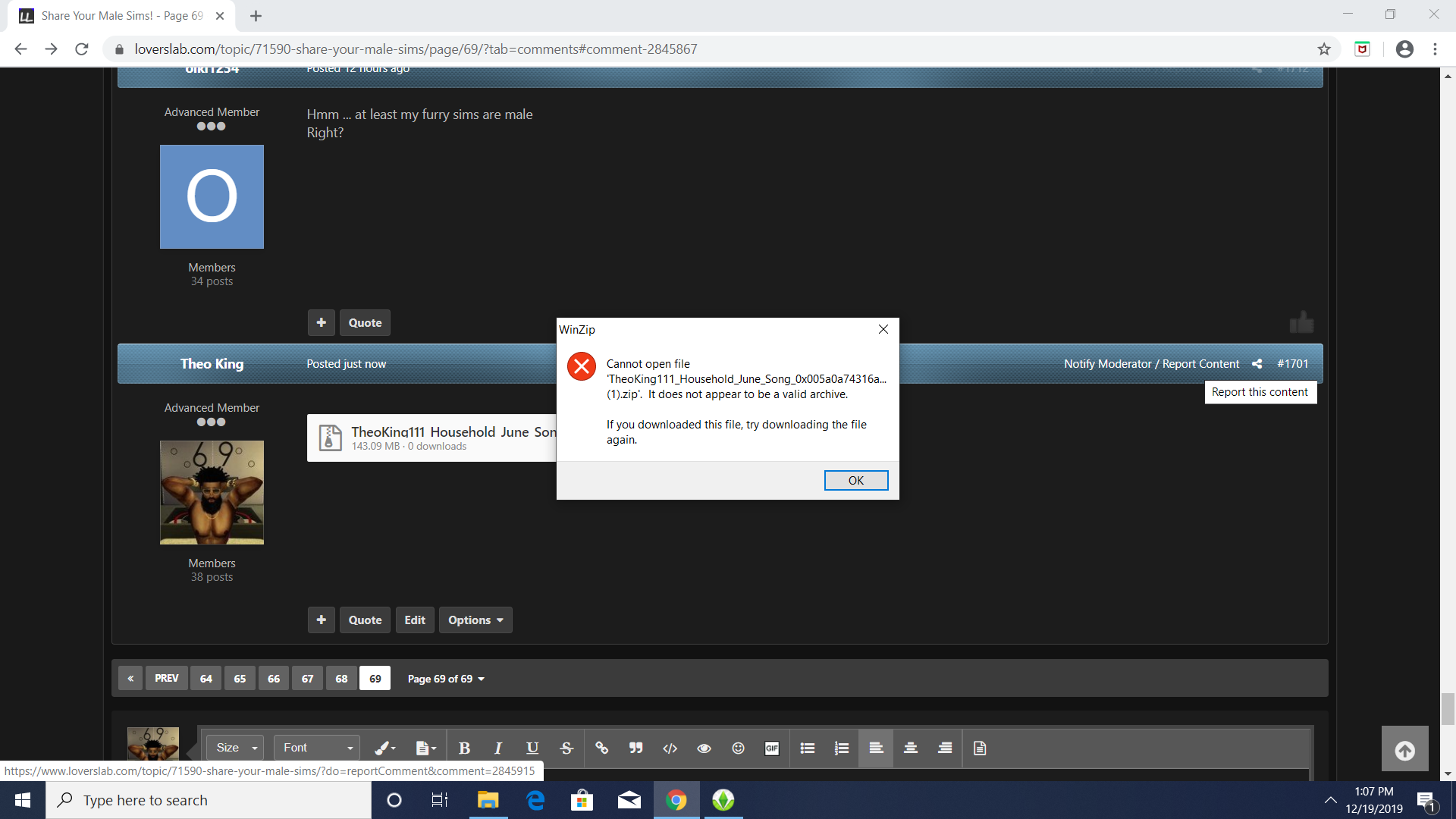Open the Chrome three-dot menu
This screenshot has height=819, width=1456.
click(1435, 49)
